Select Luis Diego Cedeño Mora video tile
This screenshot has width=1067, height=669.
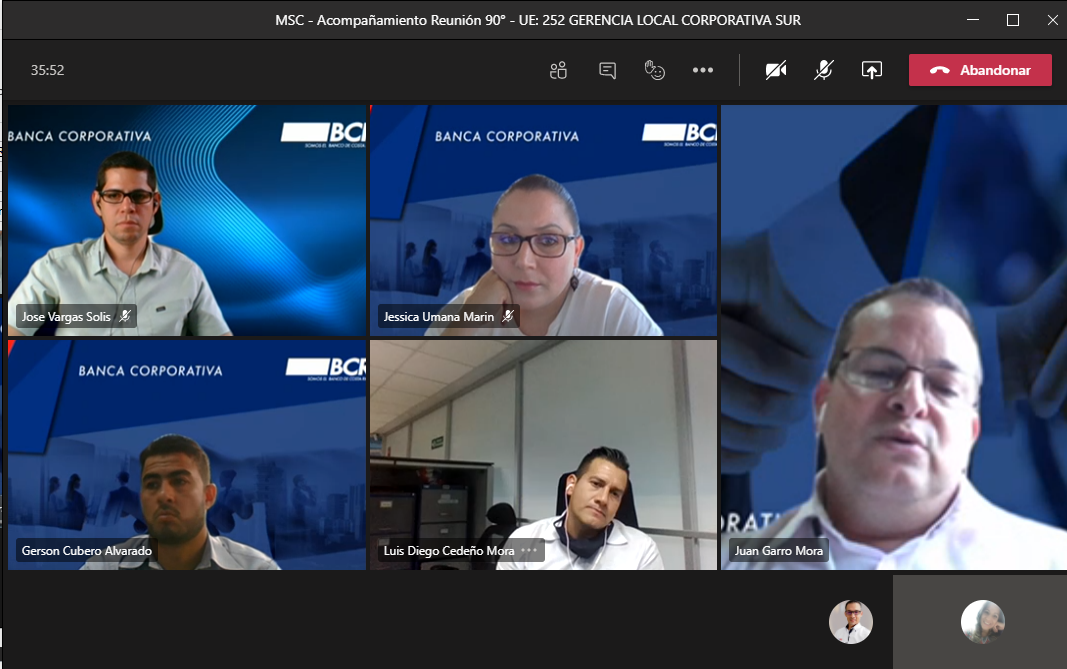point(543,455)
